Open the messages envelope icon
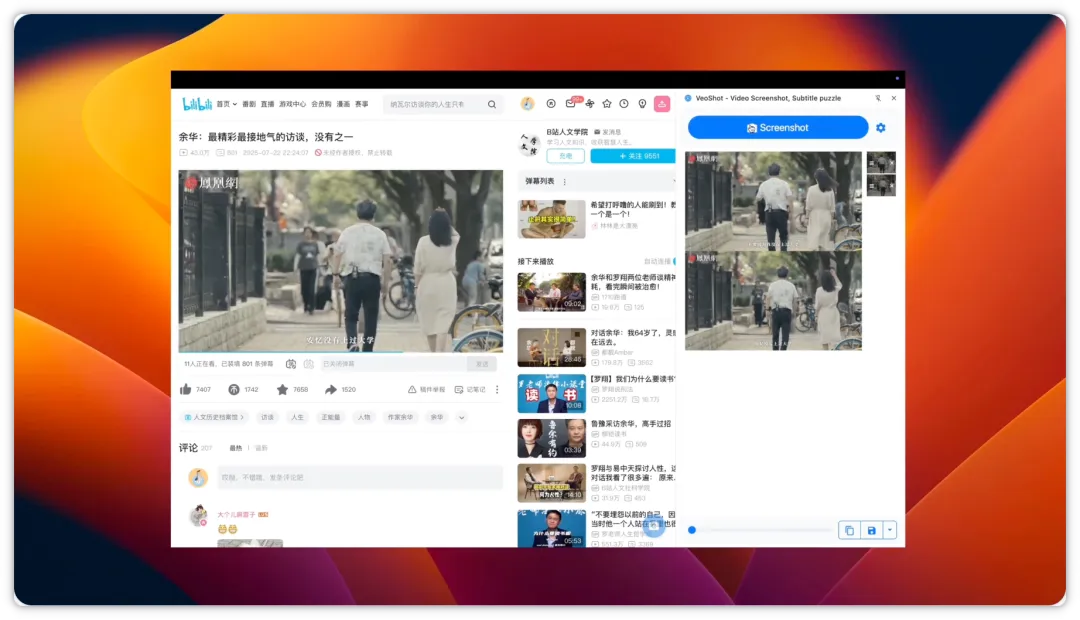 click(570, 103)
